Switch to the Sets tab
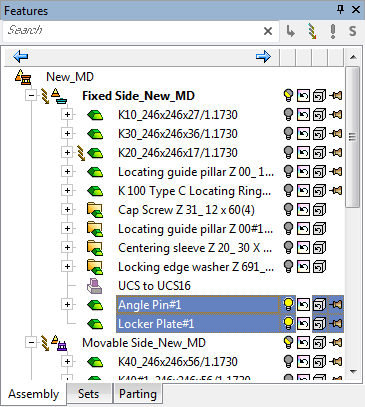This screenshot has height=407, width=365. coord(88,394)
